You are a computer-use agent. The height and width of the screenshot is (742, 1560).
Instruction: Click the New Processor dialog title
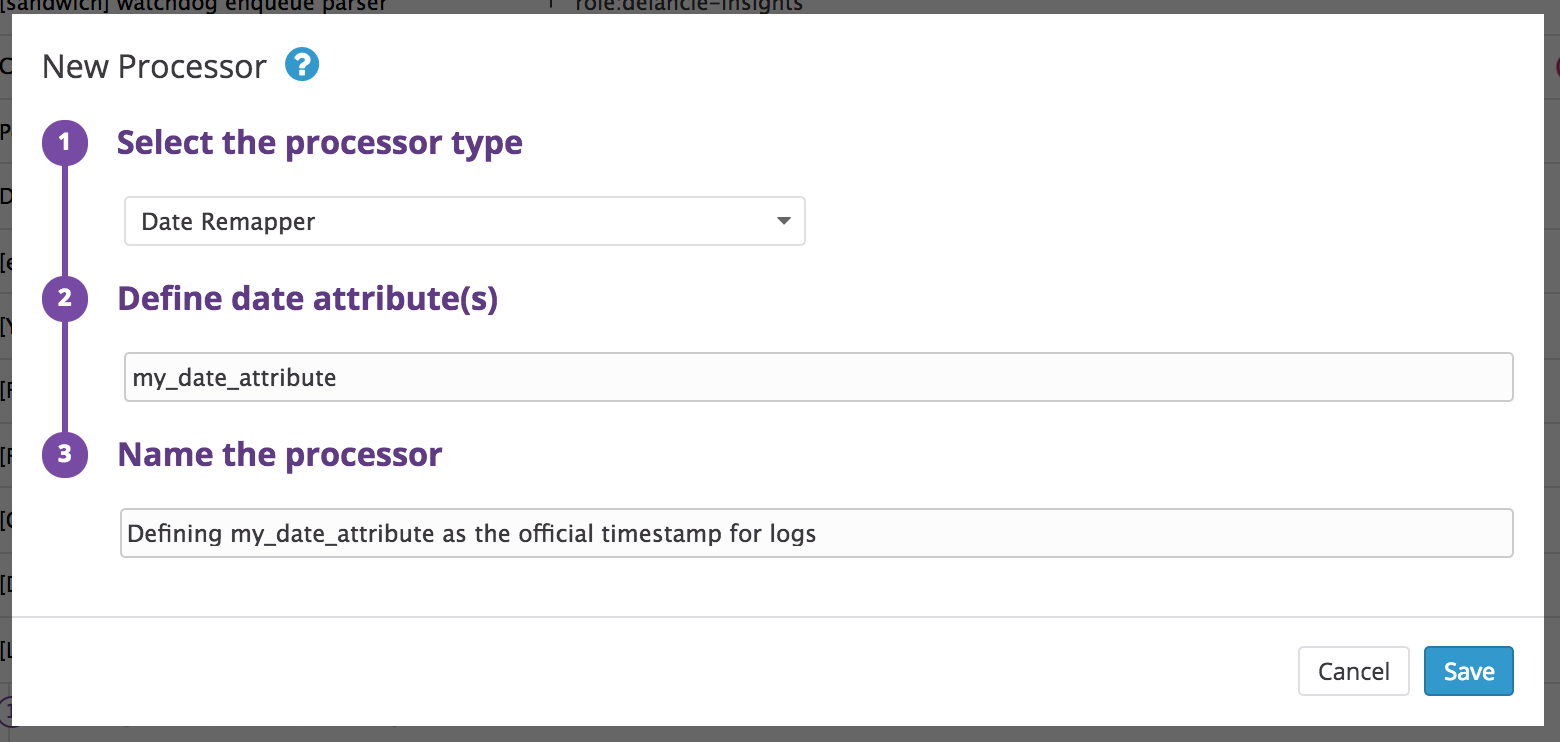(x=155, y=67)
